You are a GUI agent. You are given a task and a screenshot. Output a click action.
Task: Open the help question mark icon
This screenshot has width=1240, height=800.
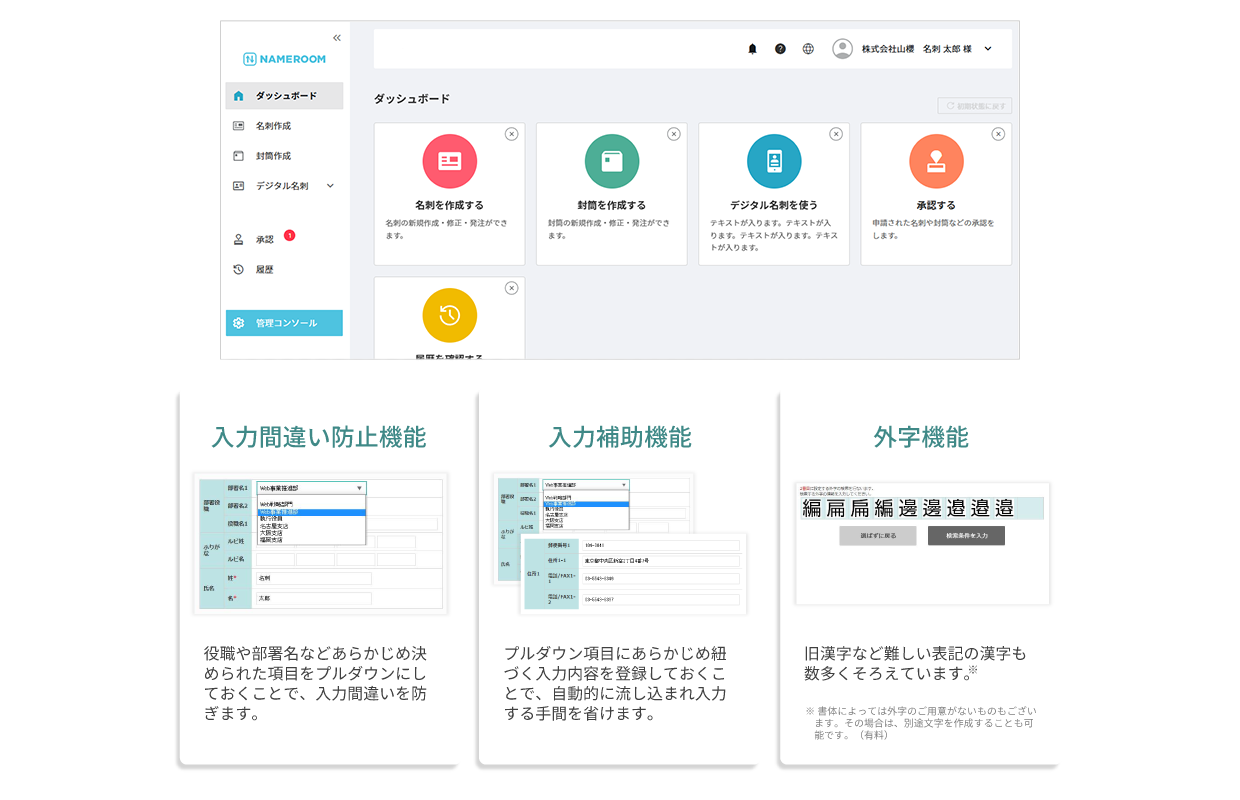(x=780, y=49)
